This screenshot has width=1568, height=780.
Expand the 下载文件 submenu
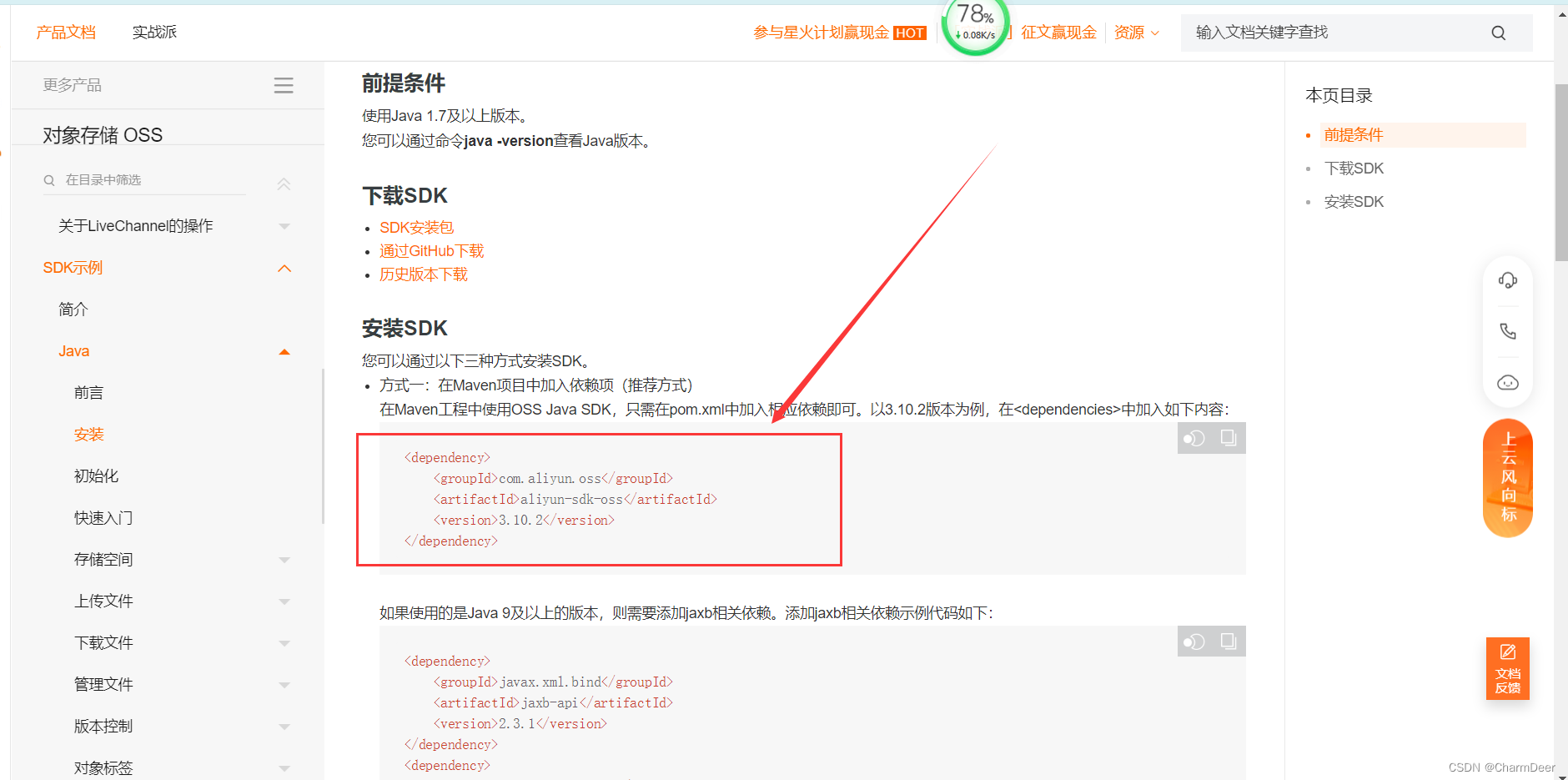click(x=284, y=643)
